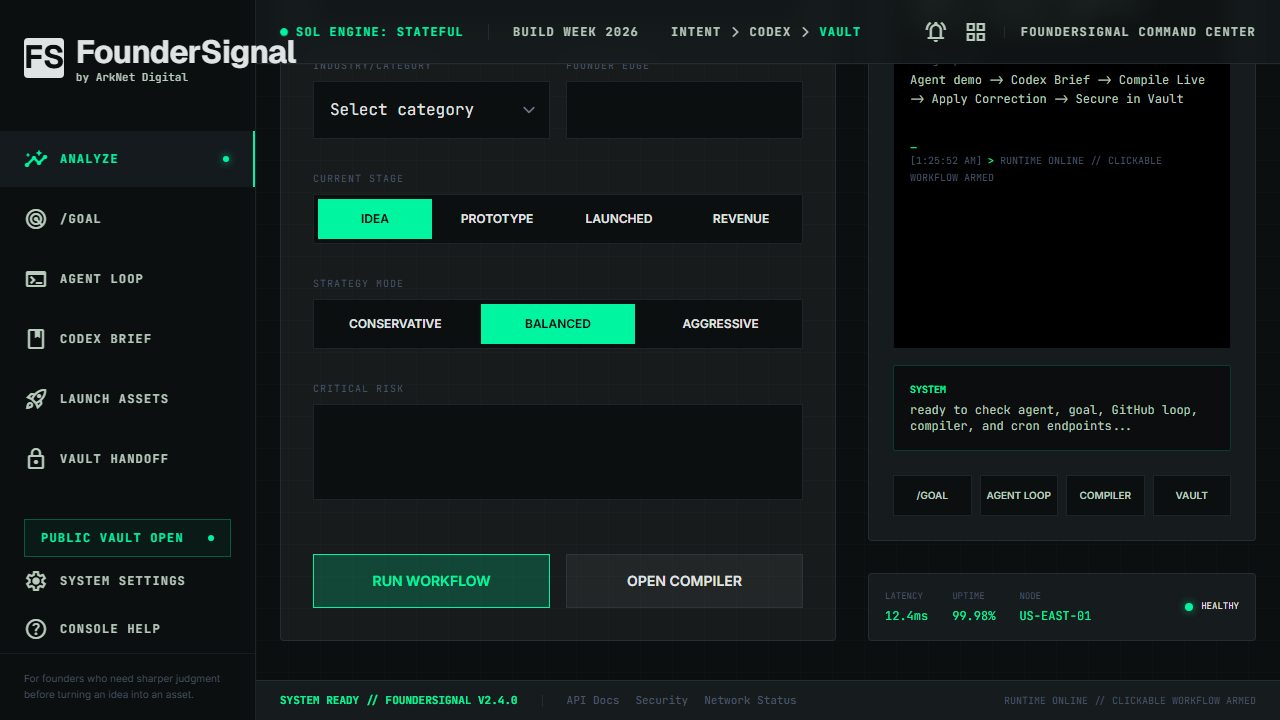Click the Codex Brief book icon
Viewport: 1280px width, 720px height.
tap(36, 339)
